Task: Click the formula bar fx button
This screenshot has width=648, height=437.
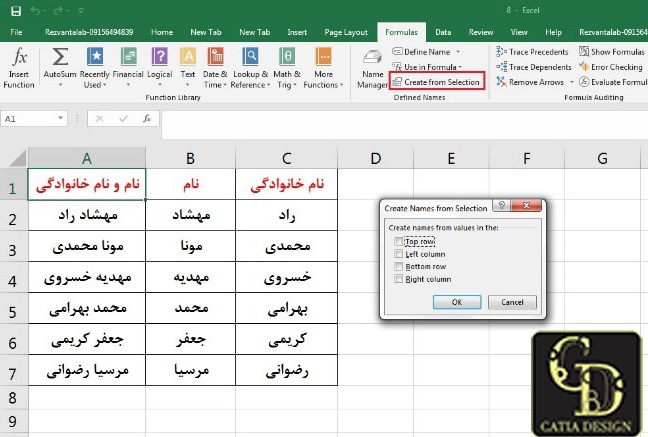Action: tap(147, 119)
